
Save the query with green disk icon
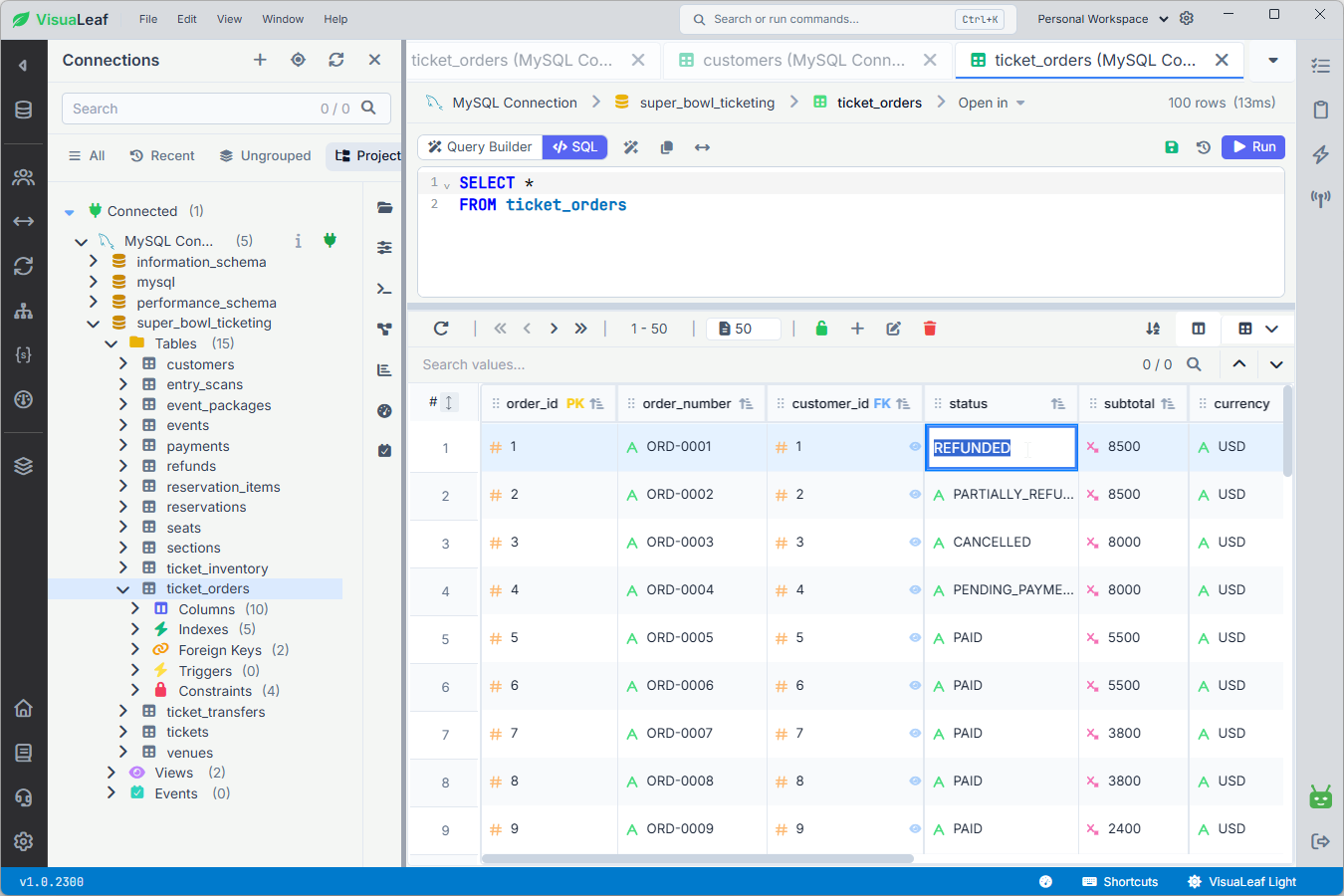click(x=1172, y=147)
